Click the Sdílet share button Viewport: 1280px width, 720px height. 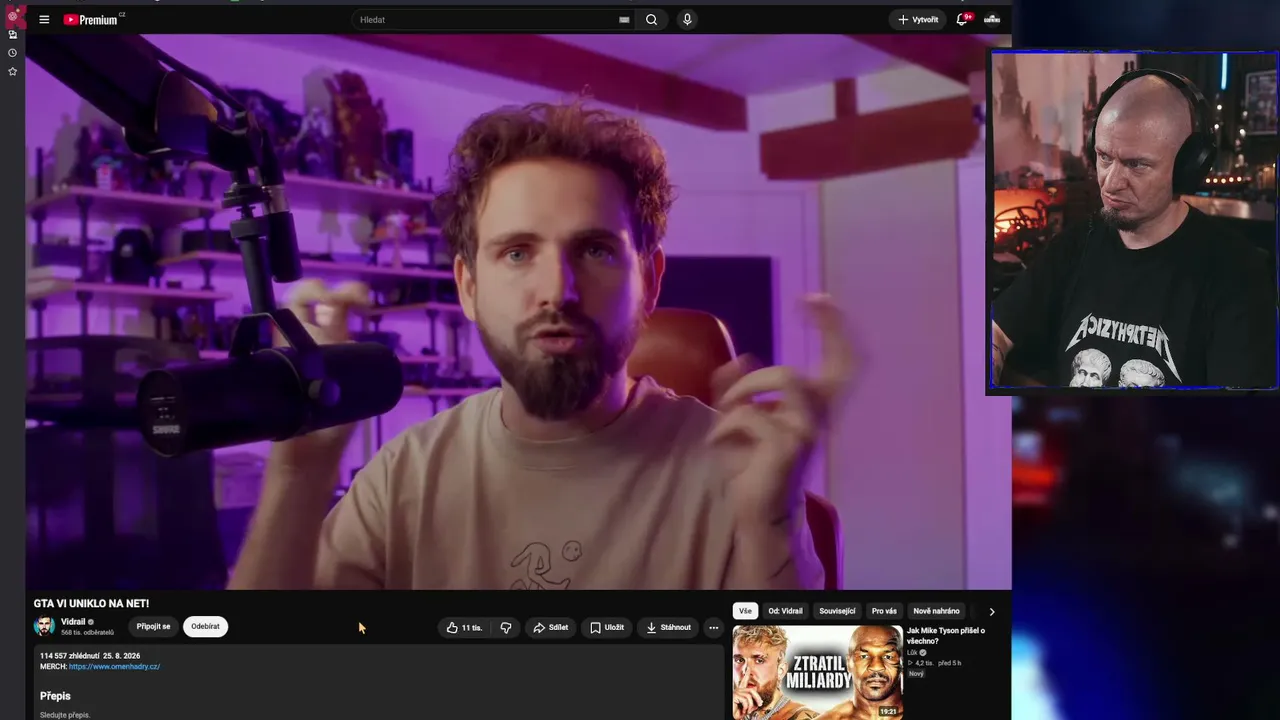tap(550, 627)
